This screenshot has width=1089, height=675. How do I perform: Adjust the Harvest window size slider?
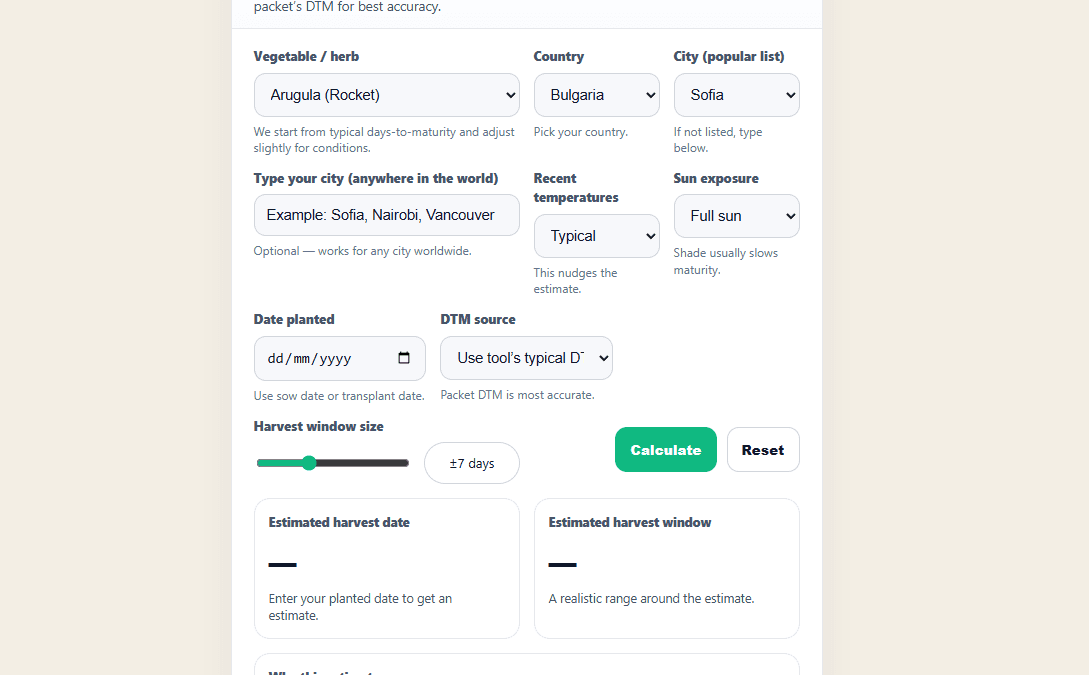[309, 463]
